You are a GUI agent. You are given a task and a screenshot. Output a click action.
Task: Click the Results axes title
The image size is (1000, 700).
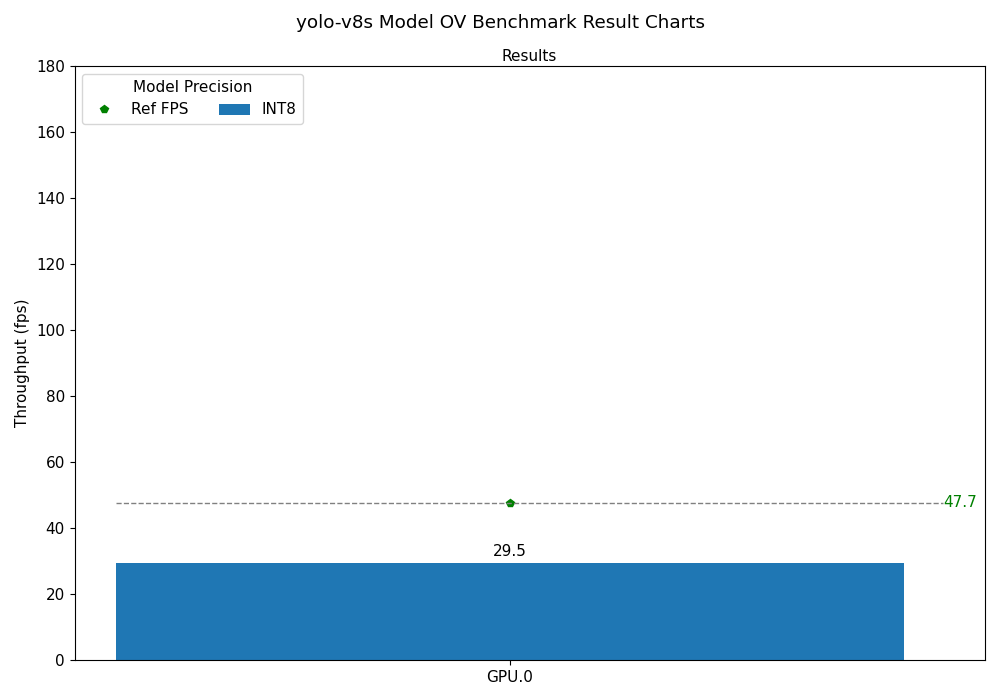click(x=529, y=56)
